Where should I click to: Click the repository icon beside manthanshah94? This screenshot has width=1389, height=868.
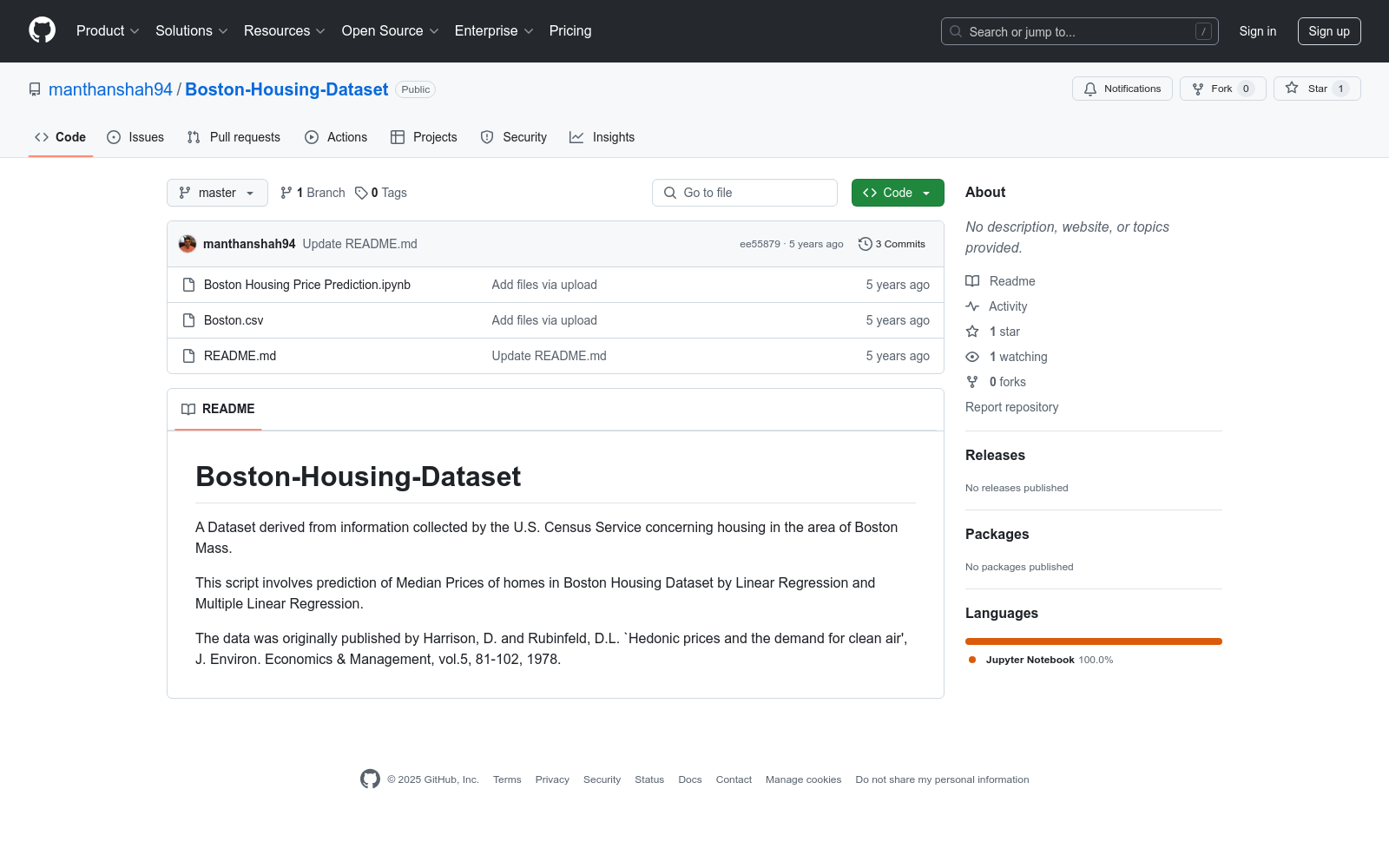point(35,89)
